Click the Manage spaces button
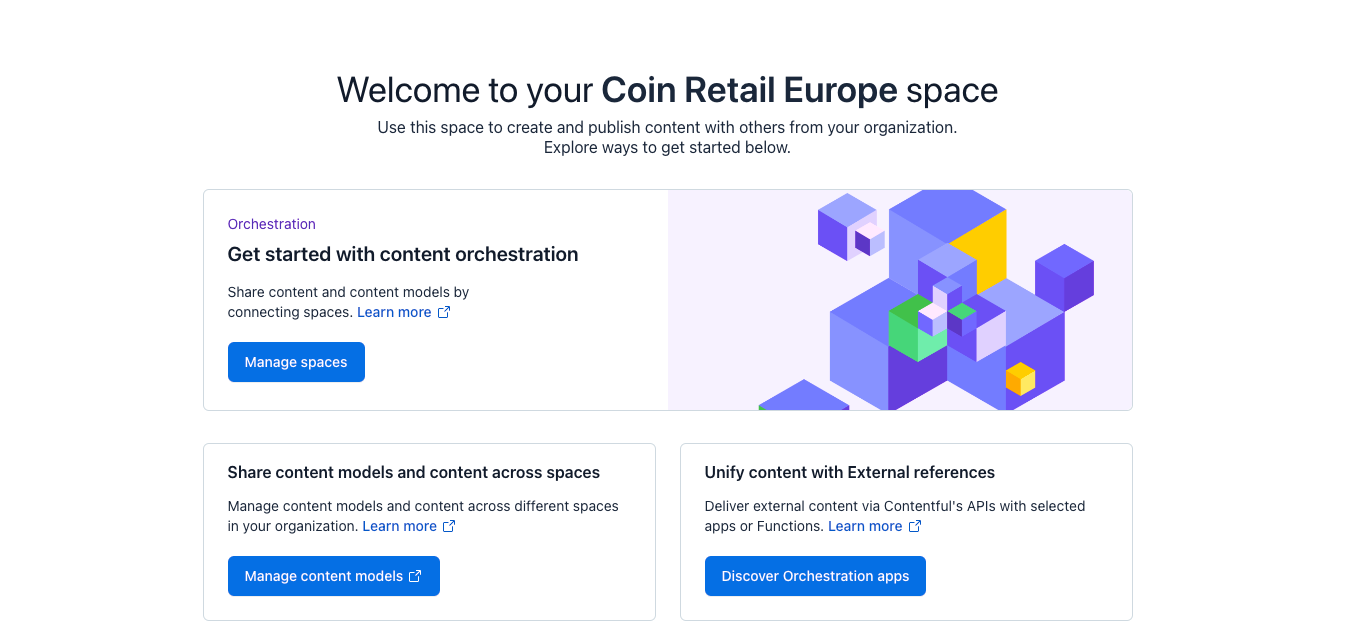This screenshot has height=642, width=1356. coord(296,362)
